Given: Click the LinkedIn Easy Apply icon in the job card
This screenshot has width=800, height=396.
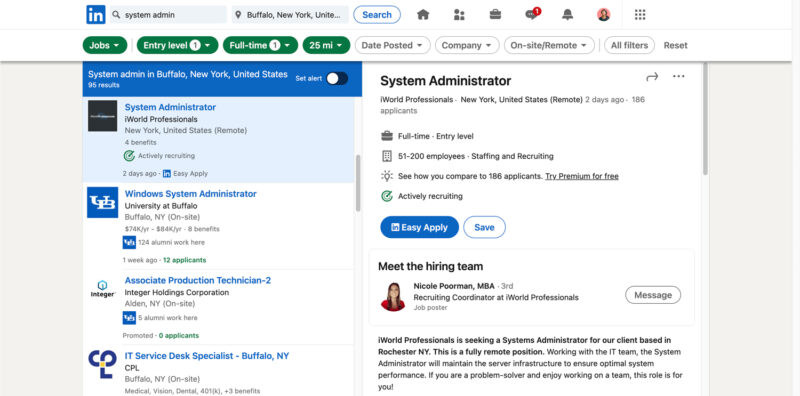Looking at the screenshot, I should coord(167,174).
